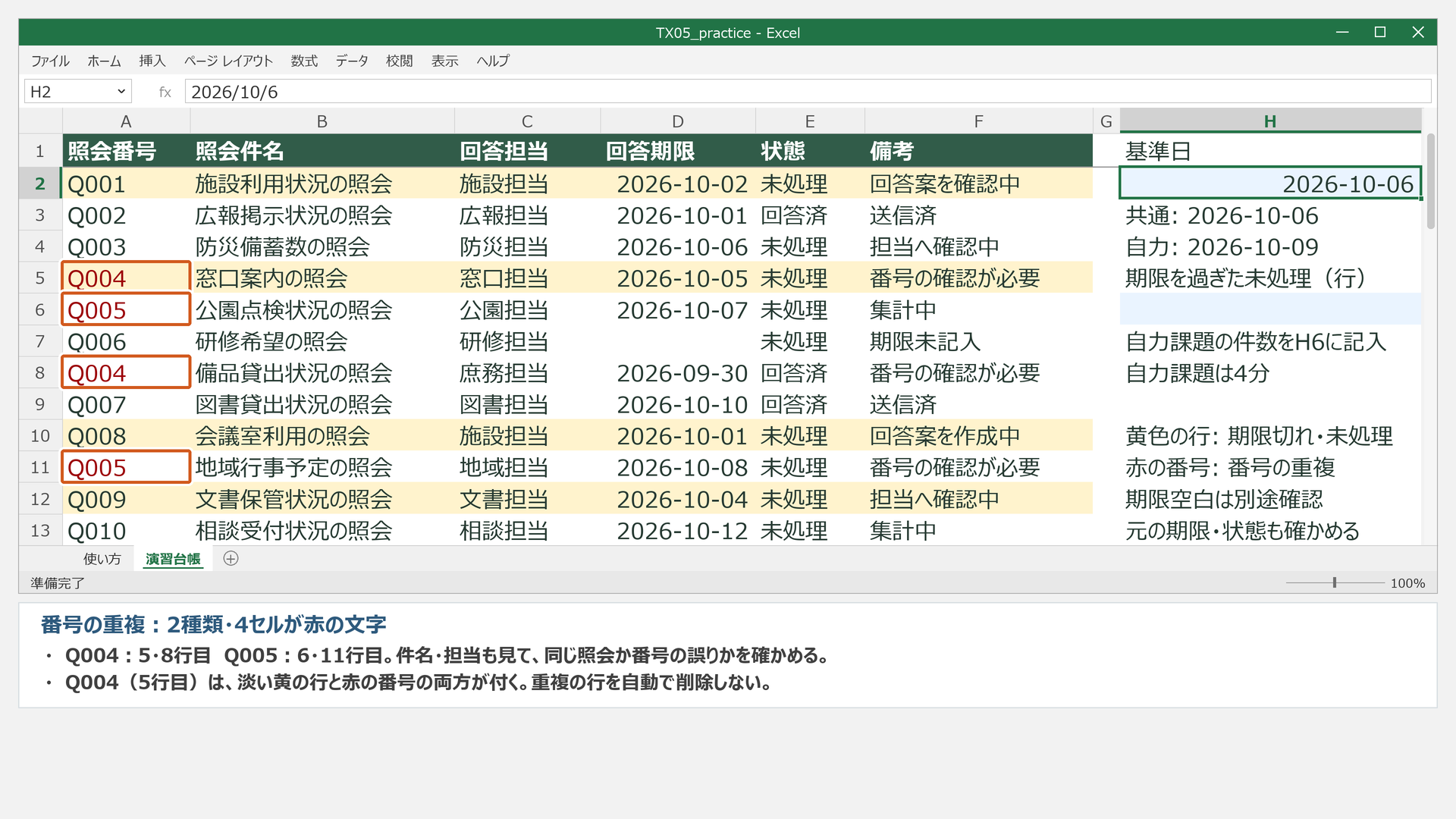Screen dimensions: 1456x819
Task: Click header cell 回答期限
Action: 678,151
